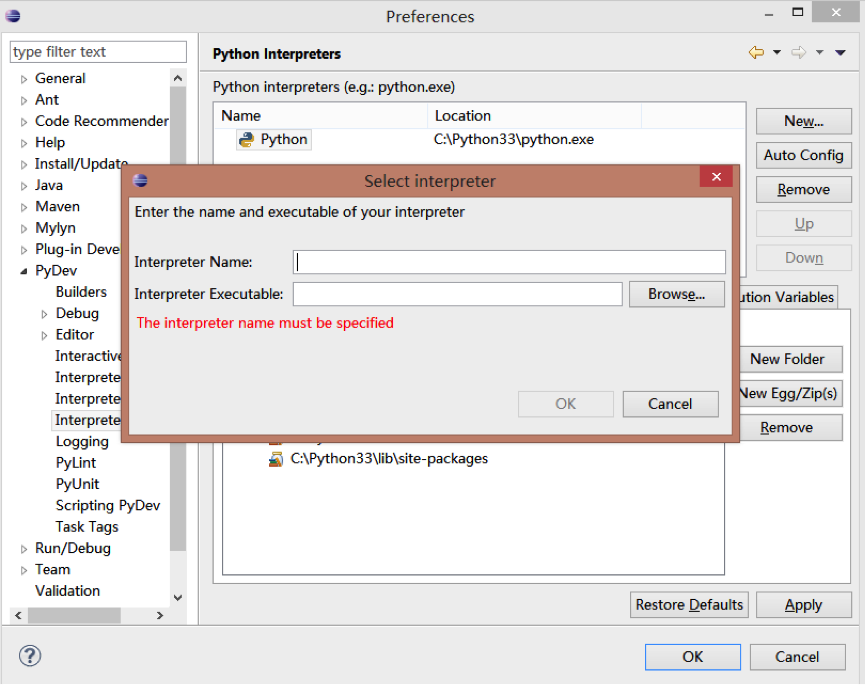Open Scripting PyDev preferences
Viewport: 866px width, 685px height.
tap(108, 505)
